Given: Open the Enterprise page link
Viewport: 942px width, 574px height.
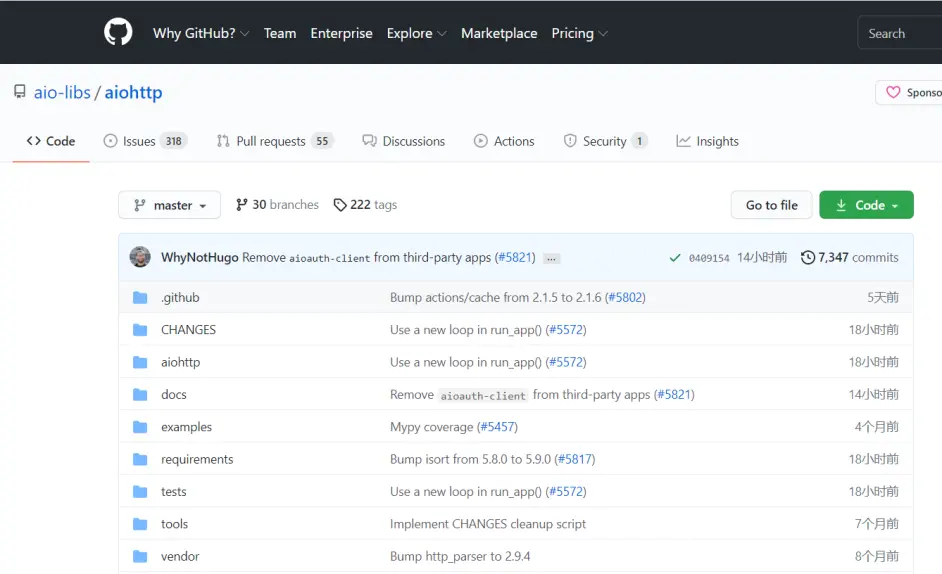Looking at the screenshot, I should point(341,33).
